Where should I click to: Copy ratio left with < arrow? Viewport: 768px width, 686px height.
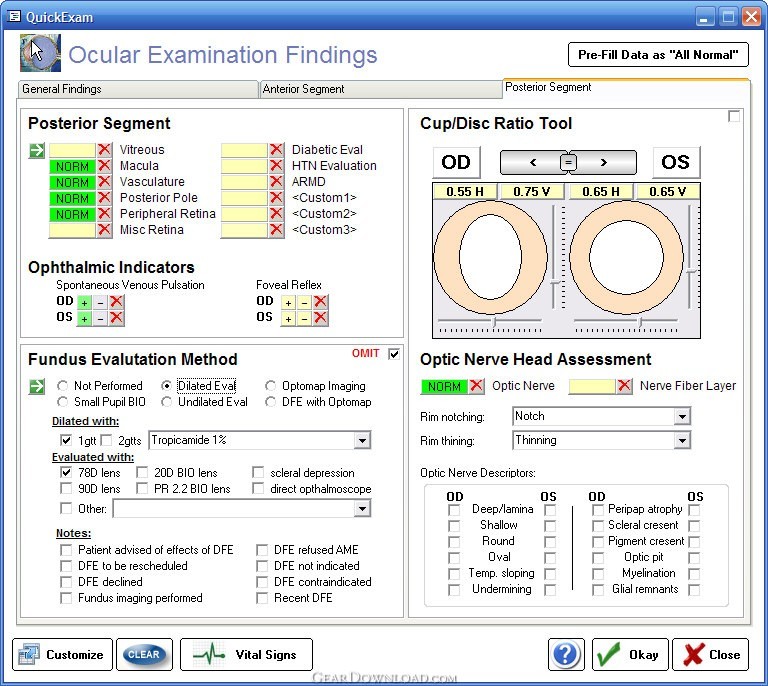[533, 162]
